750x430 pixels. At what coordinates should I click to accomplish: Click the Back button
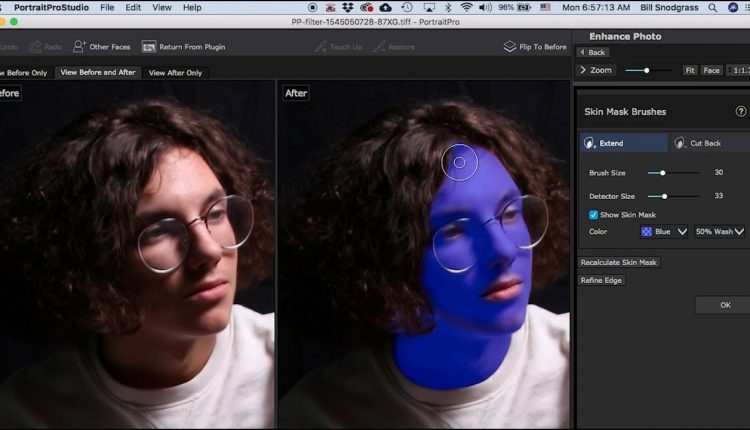coord(593,52)
